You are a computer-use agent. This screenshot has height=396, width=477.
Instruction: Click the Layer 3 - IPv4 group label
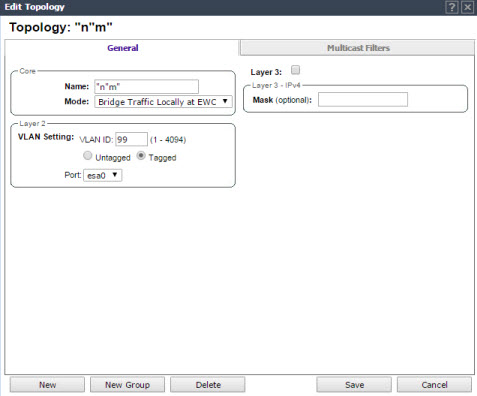pos(276,85)
